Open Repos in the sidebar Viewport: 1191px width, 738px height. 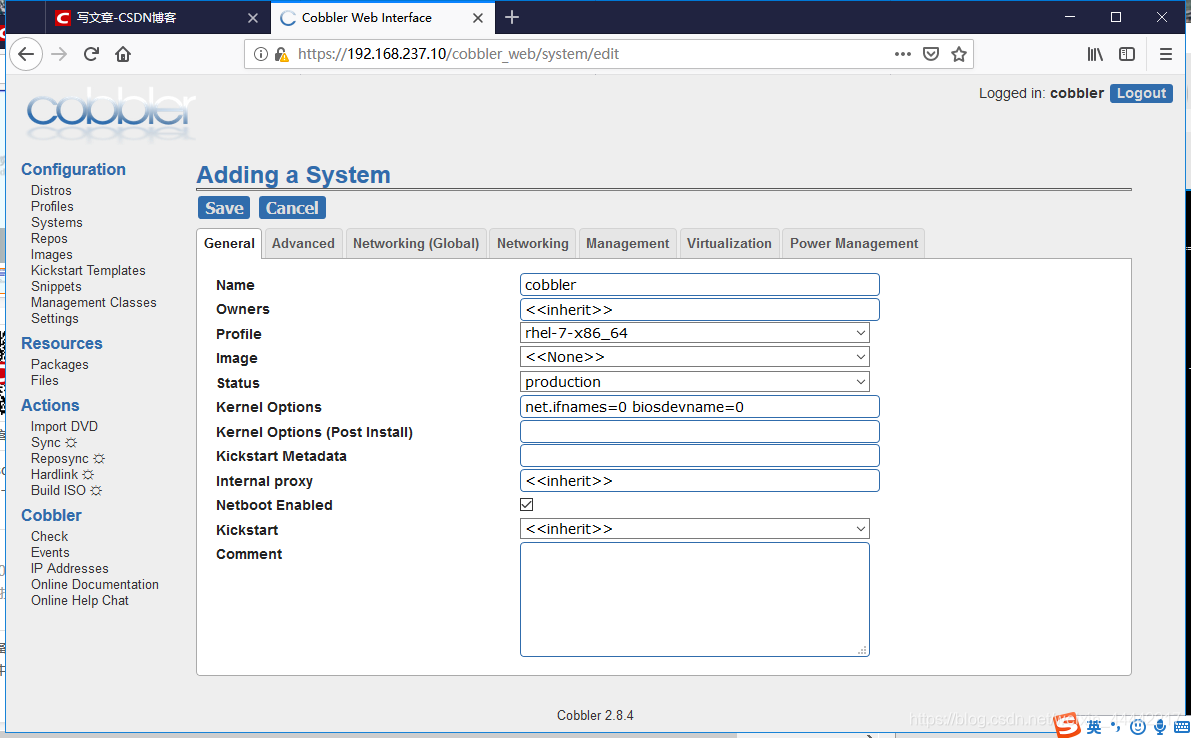pos(49,238)
